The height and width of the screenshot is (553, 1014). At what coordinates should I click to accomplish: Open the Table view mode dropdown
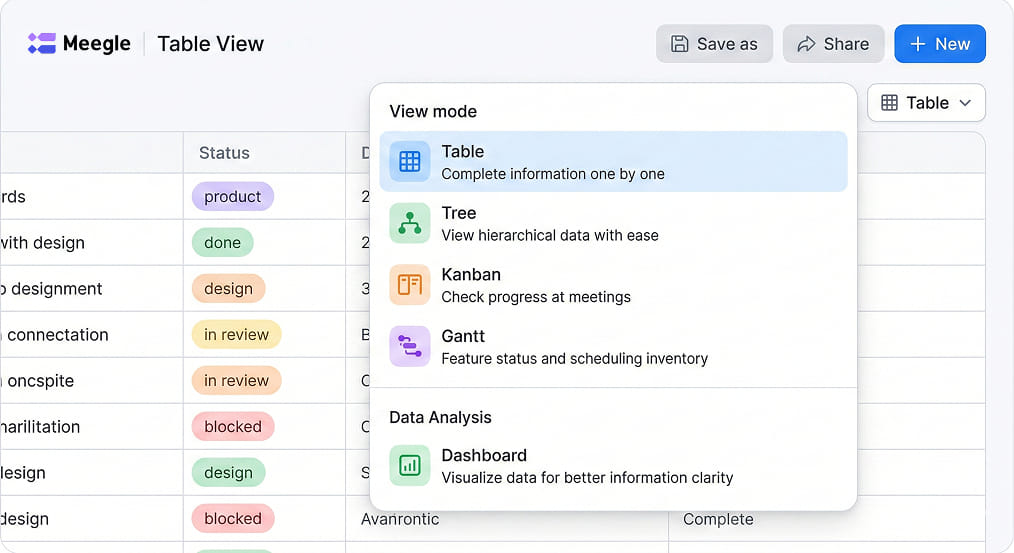[x=925, y=103]
